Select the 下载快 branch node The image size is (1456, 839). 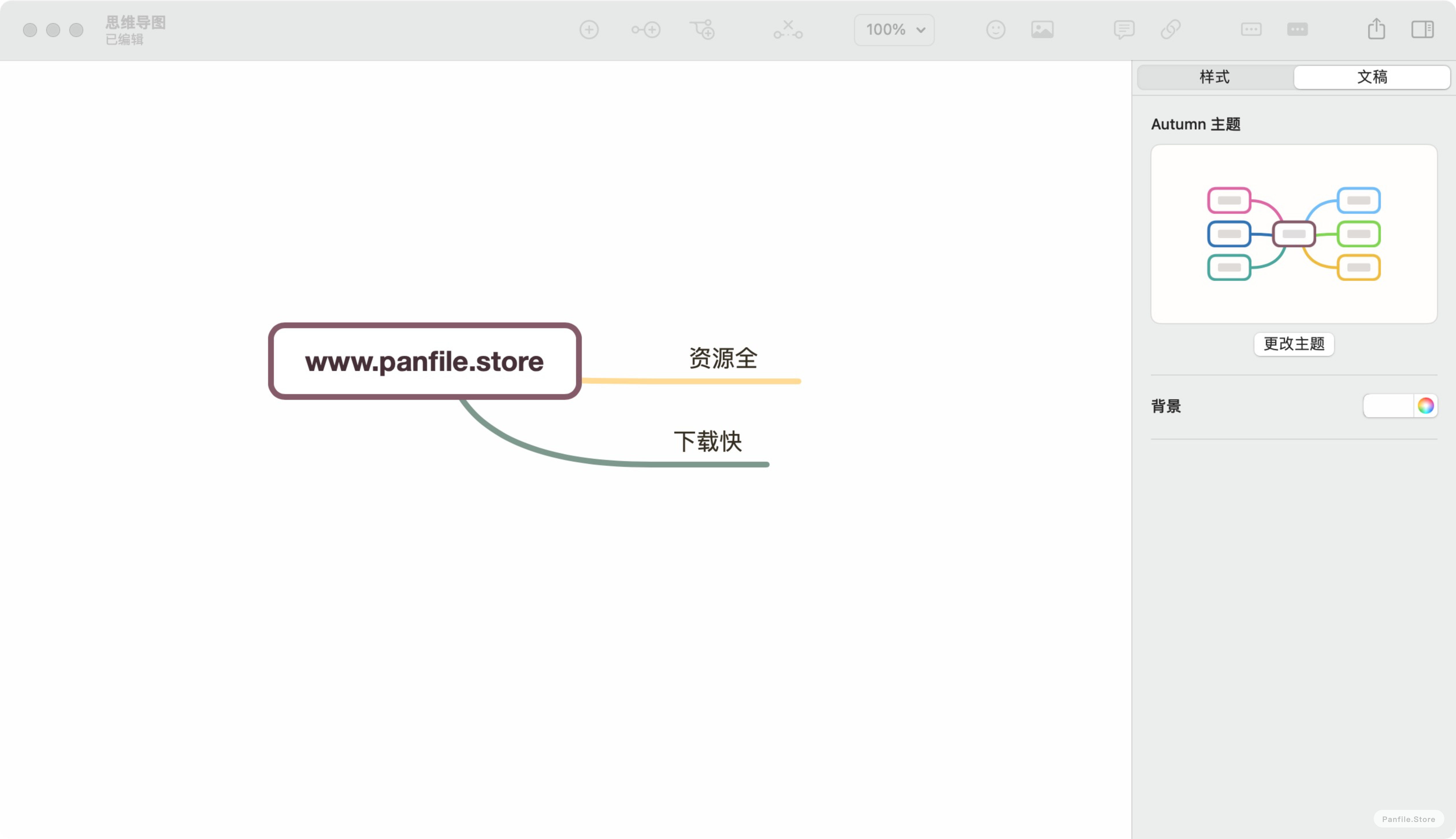(707, 441)
